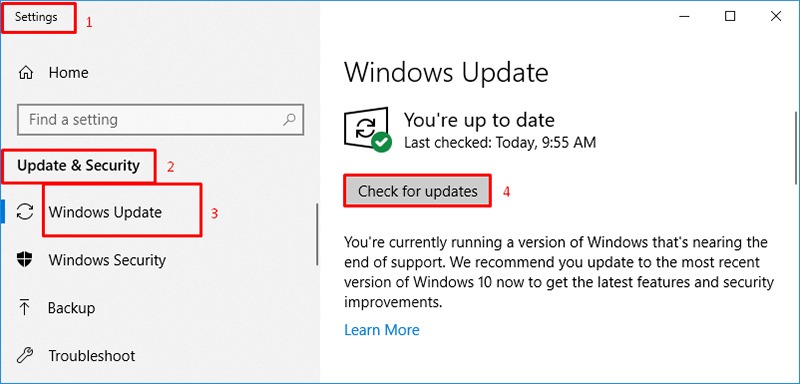The width and height of the screenshot is (800, 384).
Task: Minimize the Settings window
Action: (x=685, y=17)
